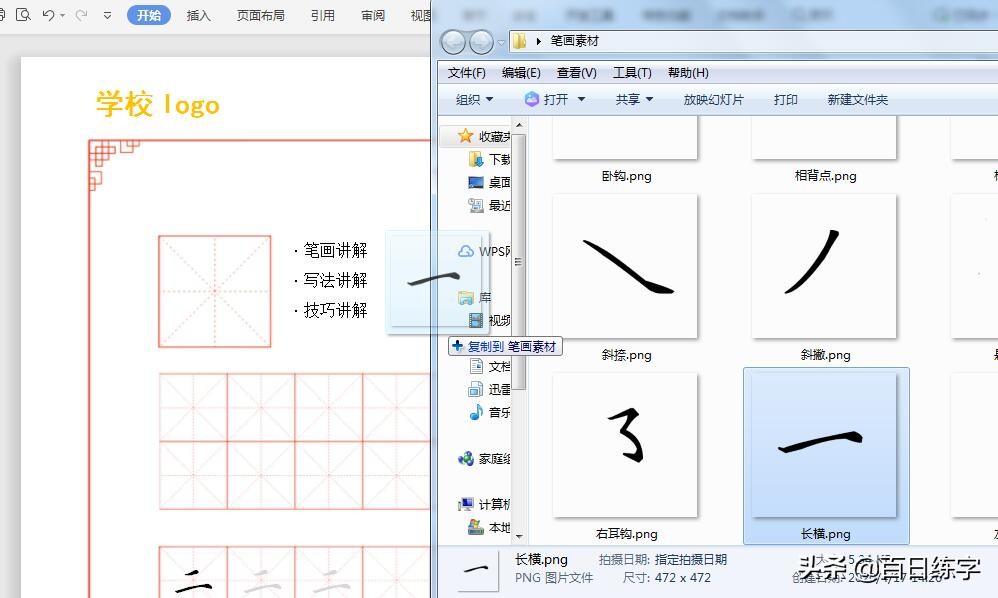This screenshot has width=998, height=598.
Task: Open the 审阅 ribbon tab
Action: click(373, 15)
